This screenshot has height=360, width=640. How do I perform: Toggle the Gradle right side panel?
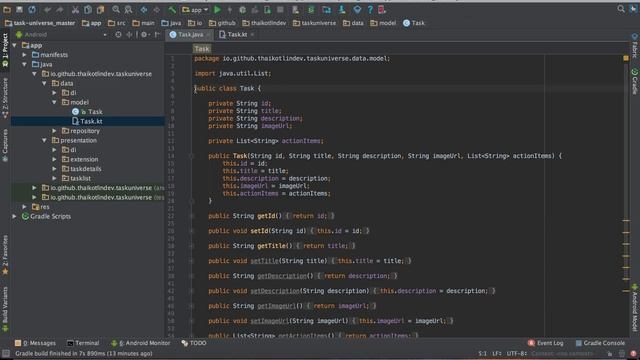pos(635,82)
